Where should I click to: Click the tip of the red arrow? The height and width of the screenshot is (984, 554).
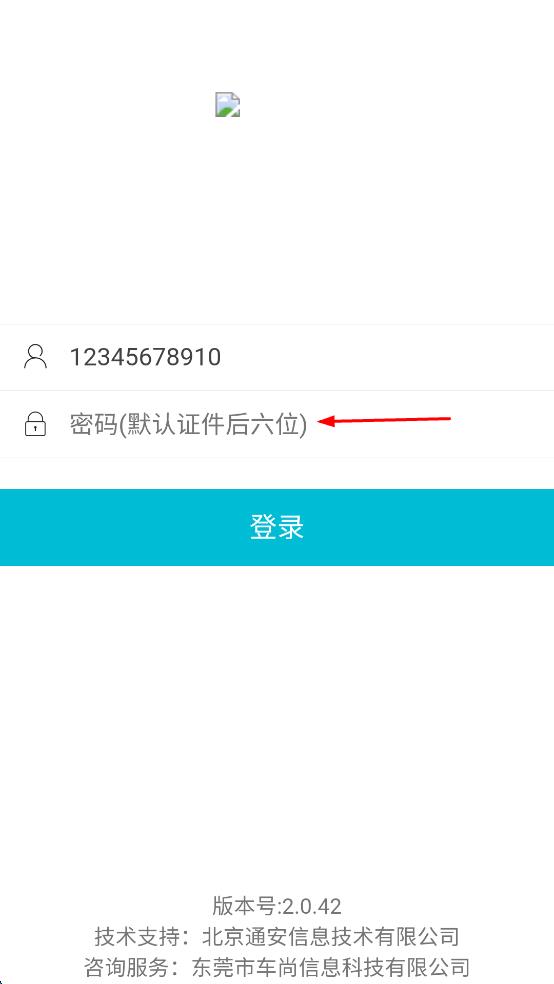point(320,422)
